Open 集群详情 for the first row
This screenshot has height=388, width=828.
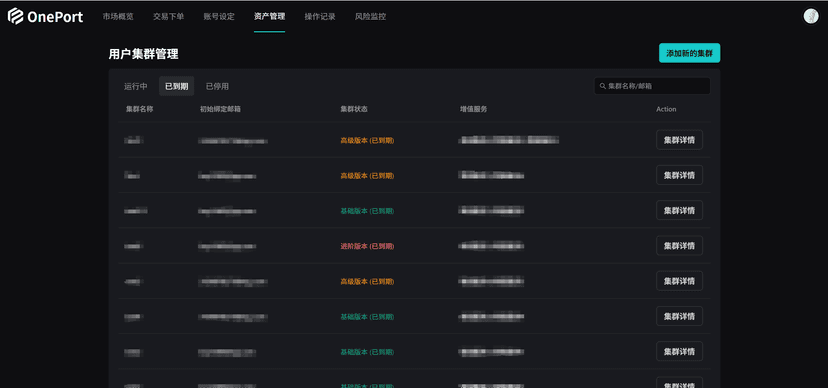point(679,140)
